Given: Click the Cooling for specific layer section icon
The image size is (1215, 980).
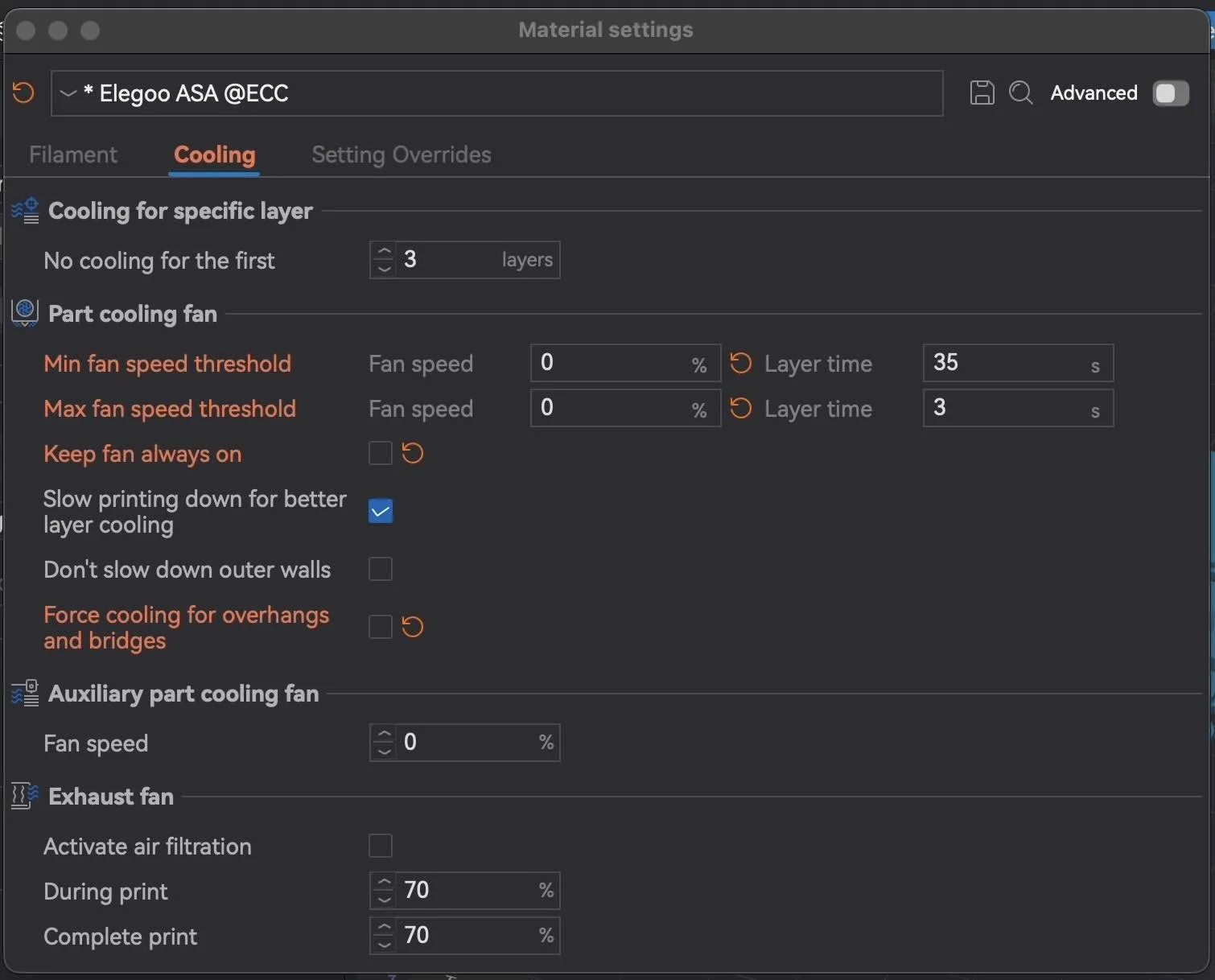Looking at the screenshot, I should (25, 211).
